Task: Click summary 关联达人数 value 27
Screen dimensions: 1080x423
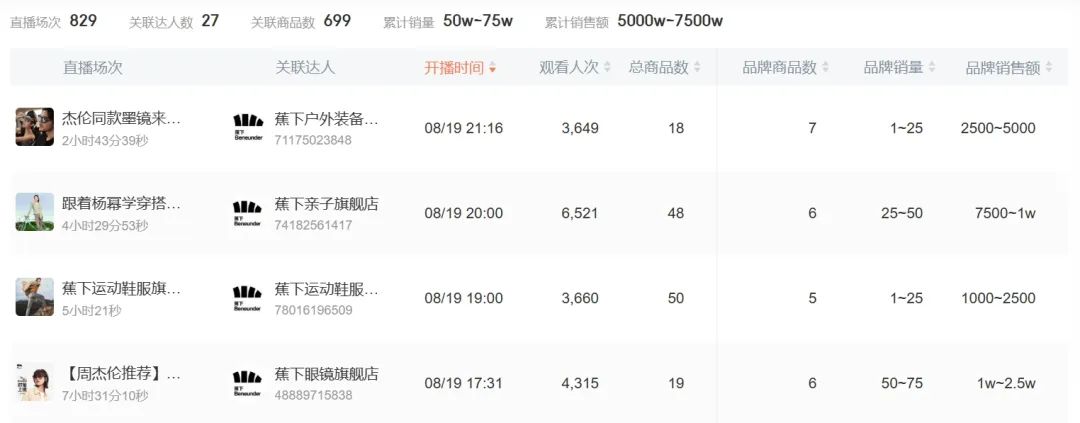Action: point(210,21)
